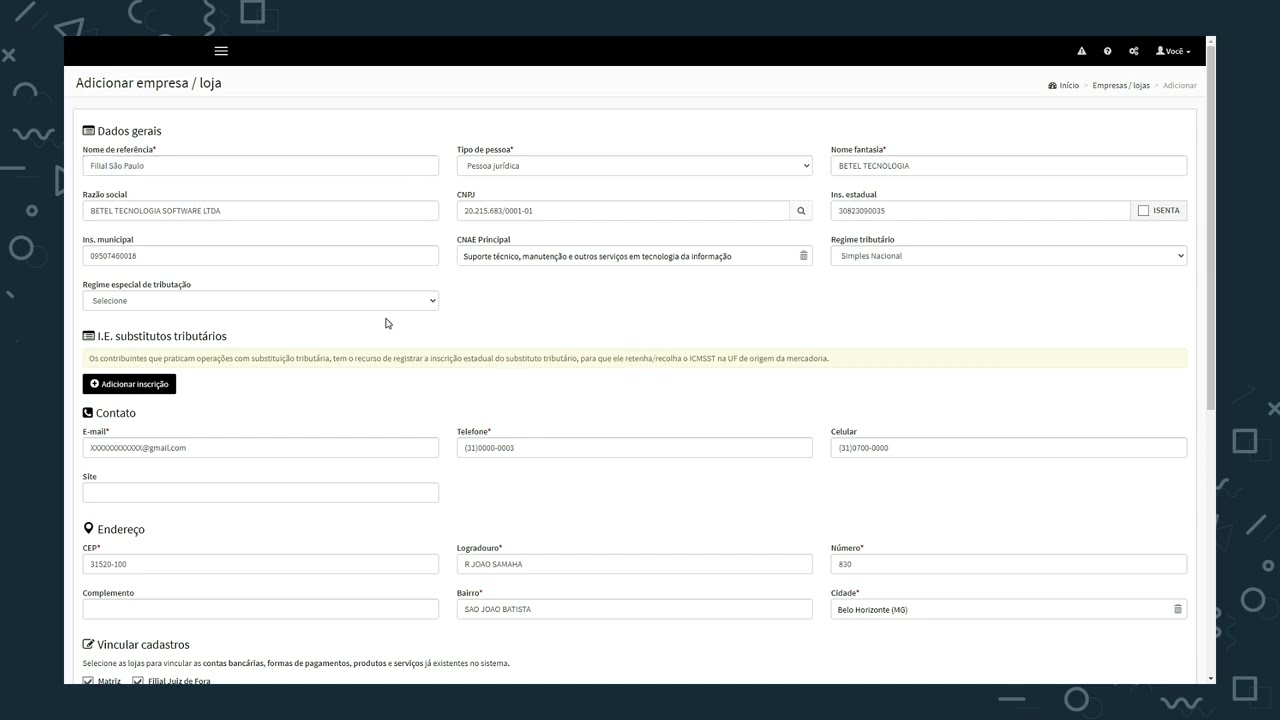Image resolution: width=1280 pixels, height=720 pixels.
Task: Click the E-mail input field
Action: click(x=261, y=448)
